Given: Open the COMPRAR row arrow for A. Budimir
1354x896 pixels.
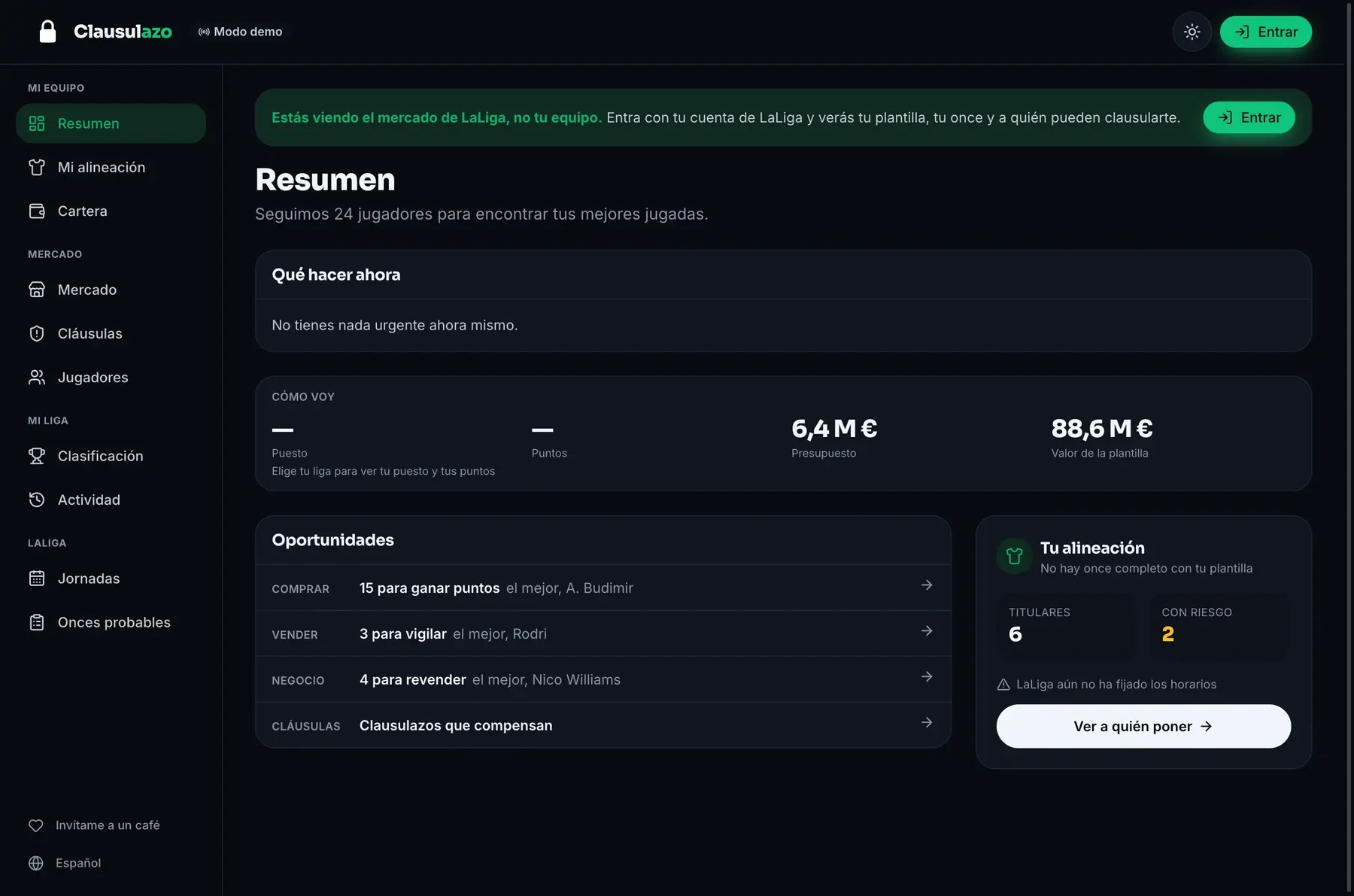Looking at the screenshot, I should [x=927, y=585].
